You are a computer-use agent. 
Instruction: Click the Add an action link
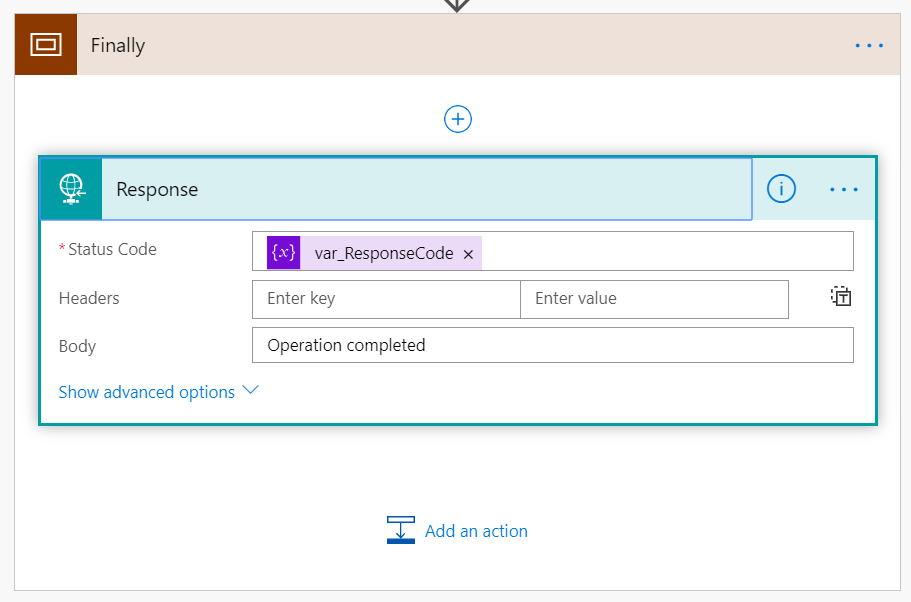(x=476, y=531)
